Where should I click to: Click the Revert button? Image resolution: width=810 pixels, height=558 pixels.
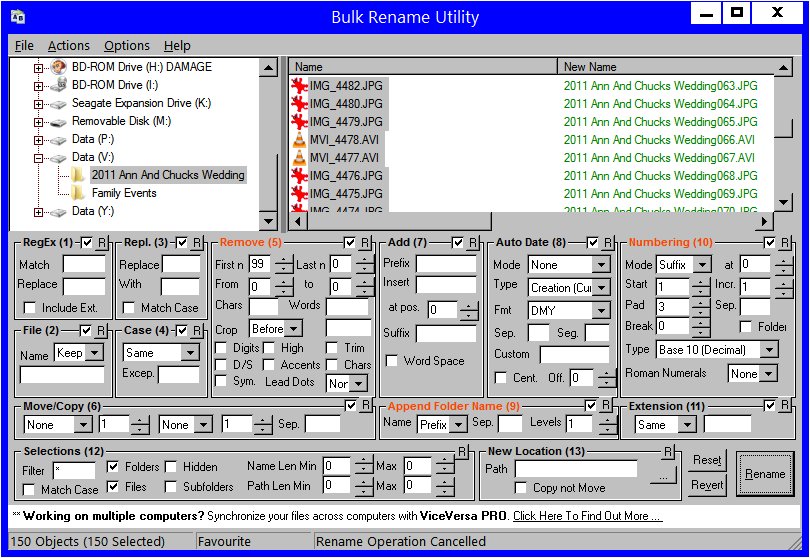click(707, 485)
